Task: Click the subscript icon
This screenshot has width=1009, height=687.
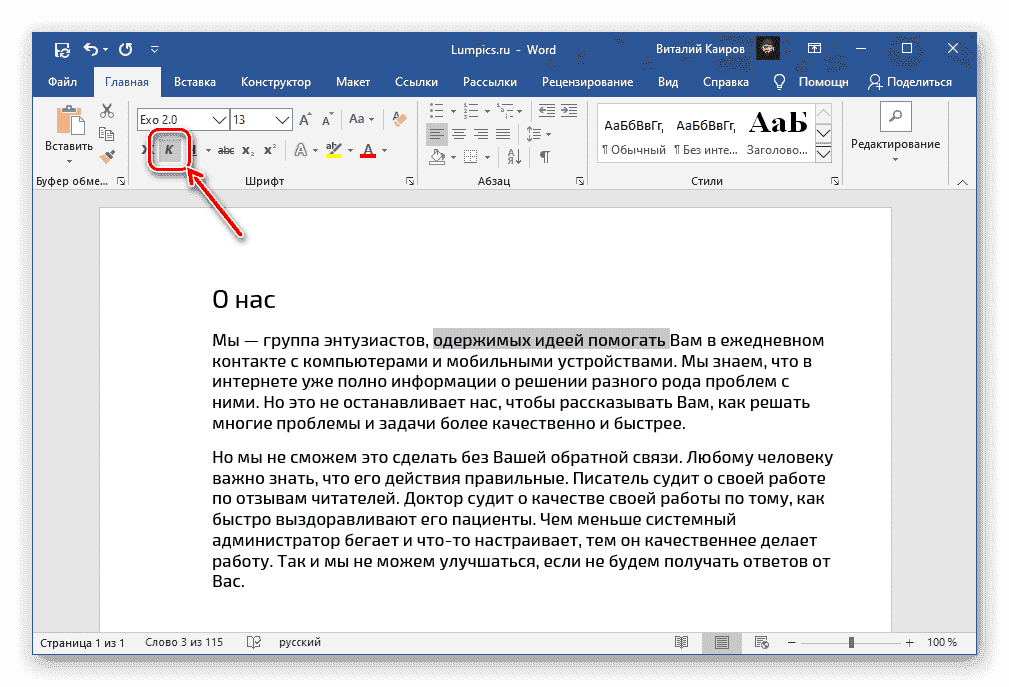Action: 247,149
